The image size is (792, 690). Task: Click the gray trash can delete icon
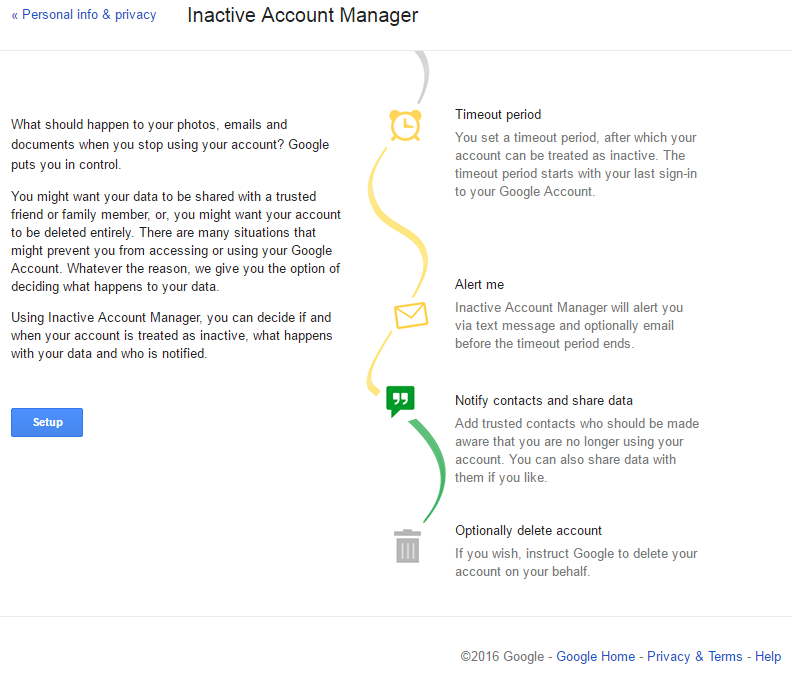pyautogui.click(x=407, y=546)
